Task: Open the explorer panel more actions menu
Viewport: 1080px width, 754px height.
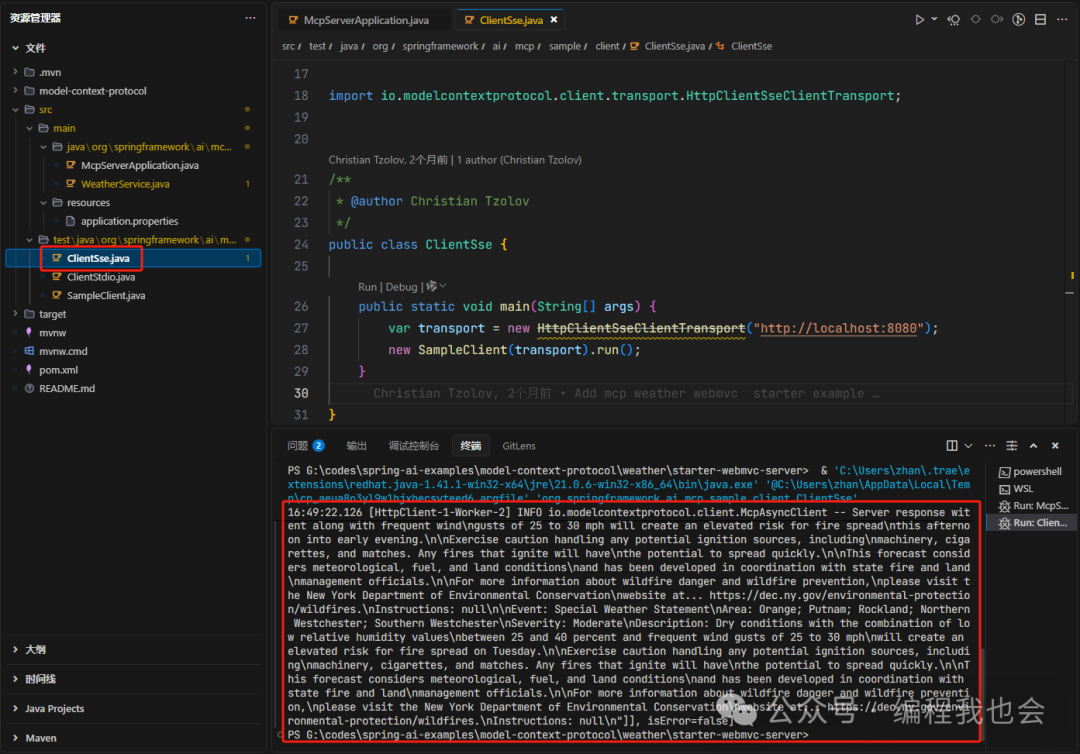Action: (250, 18)
